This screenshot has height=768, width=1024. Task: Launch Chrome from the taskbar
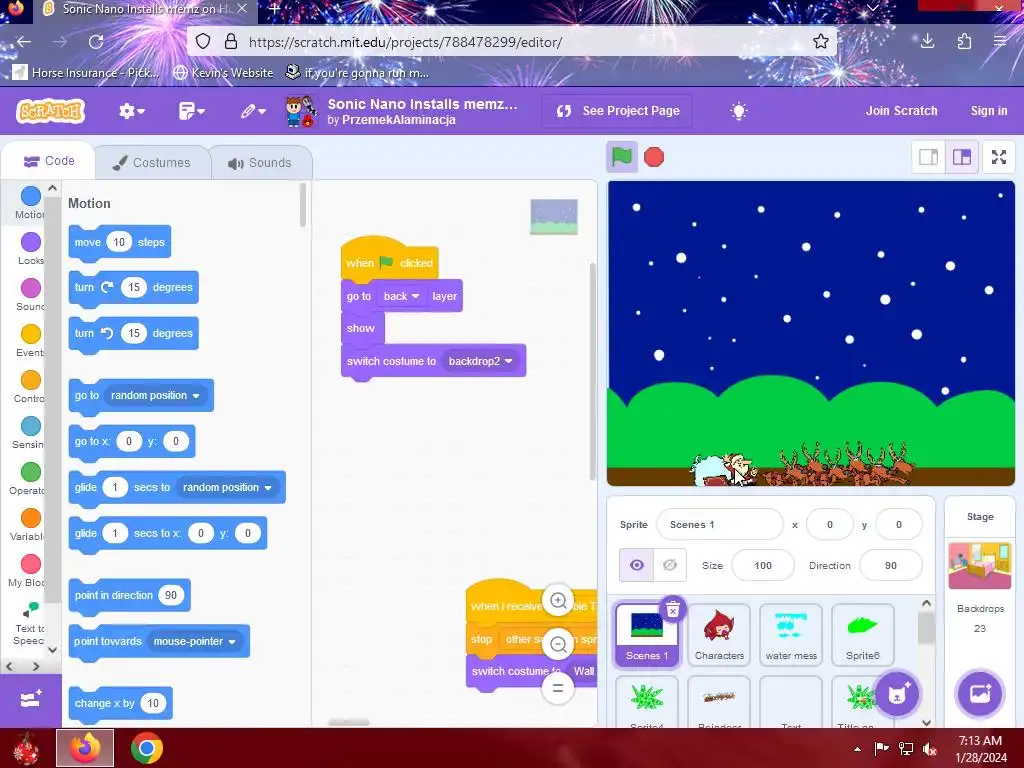[x=146, y=748]
